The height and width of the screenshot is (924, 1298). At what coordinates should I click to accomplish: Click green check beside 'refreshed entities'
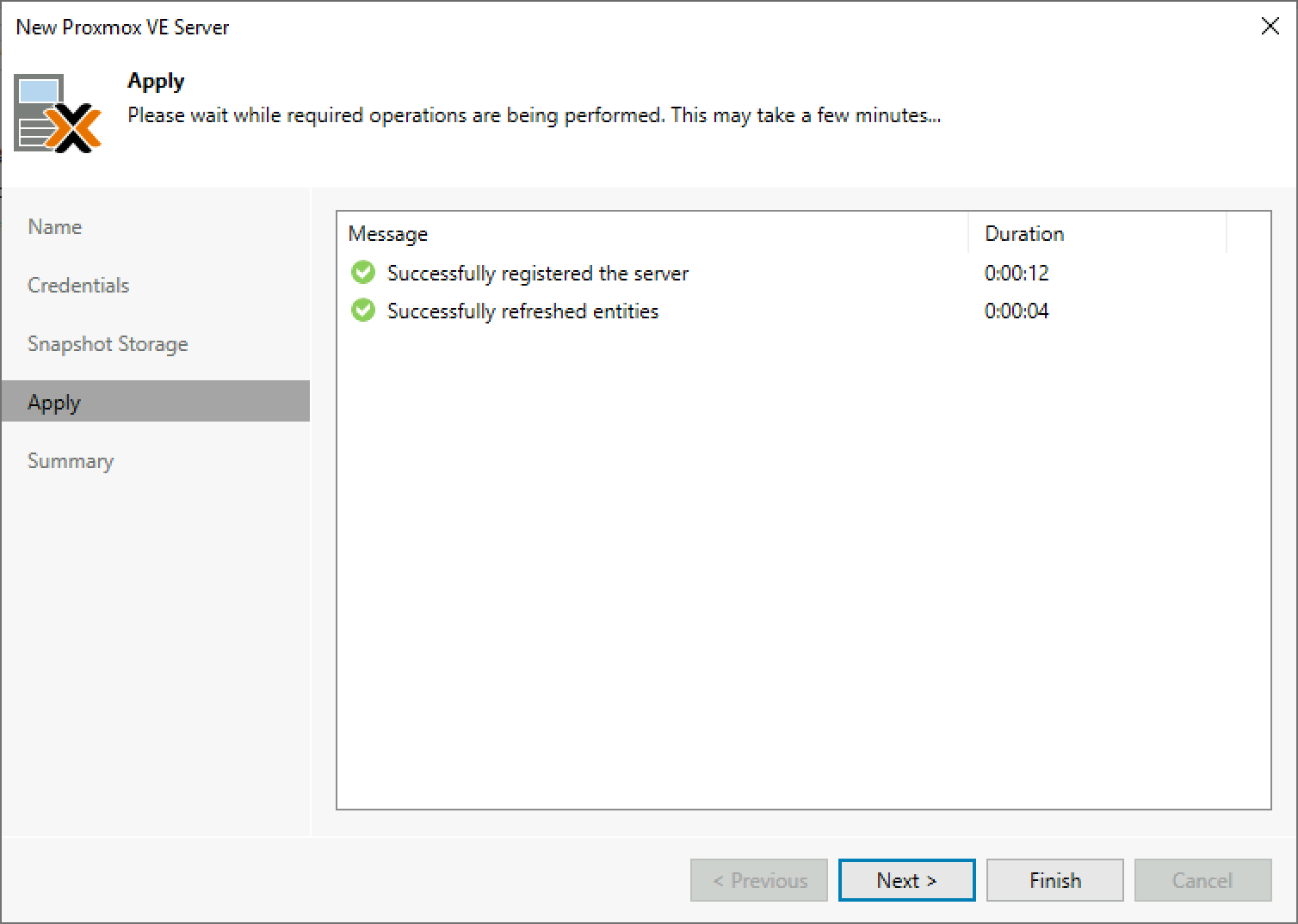point(363,311)
